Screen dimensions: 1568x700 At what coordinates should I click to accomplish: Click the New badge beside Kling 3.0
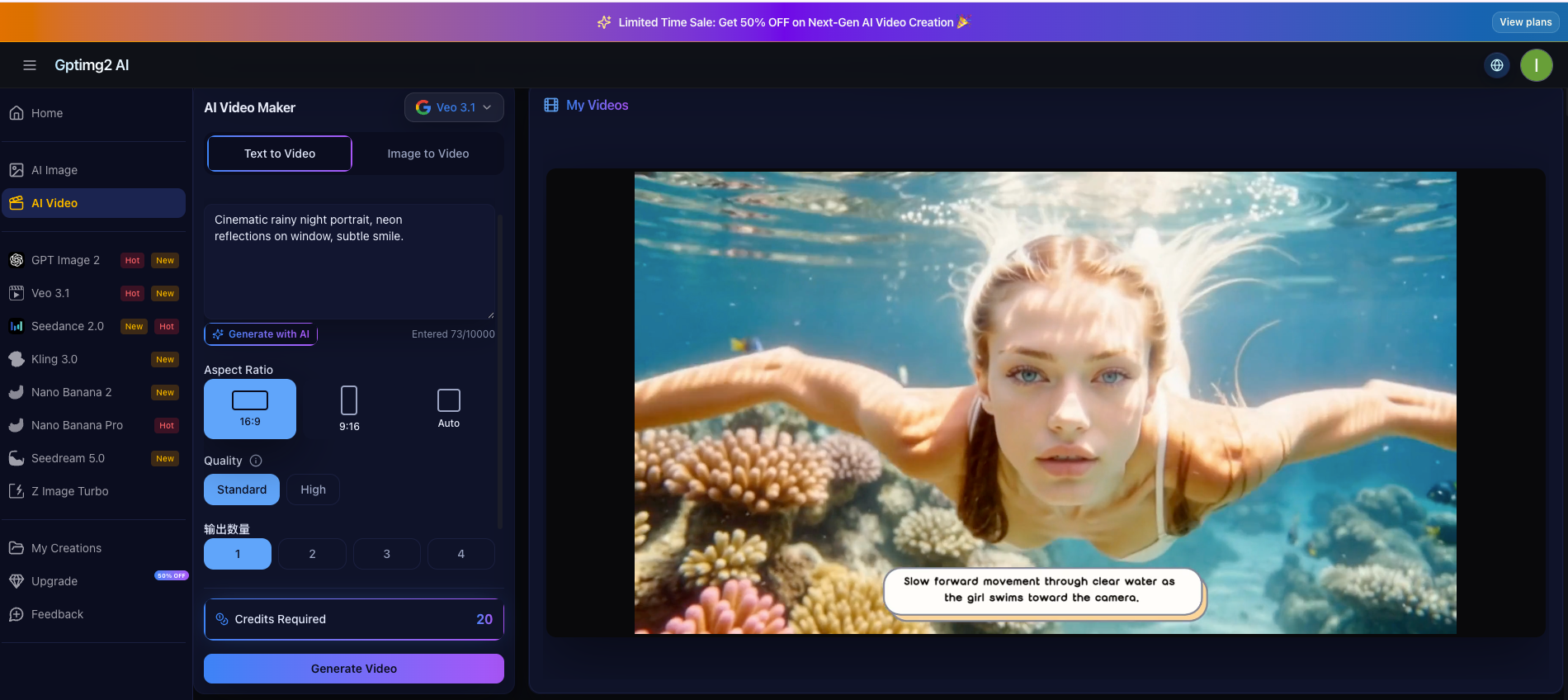point(165,359)
